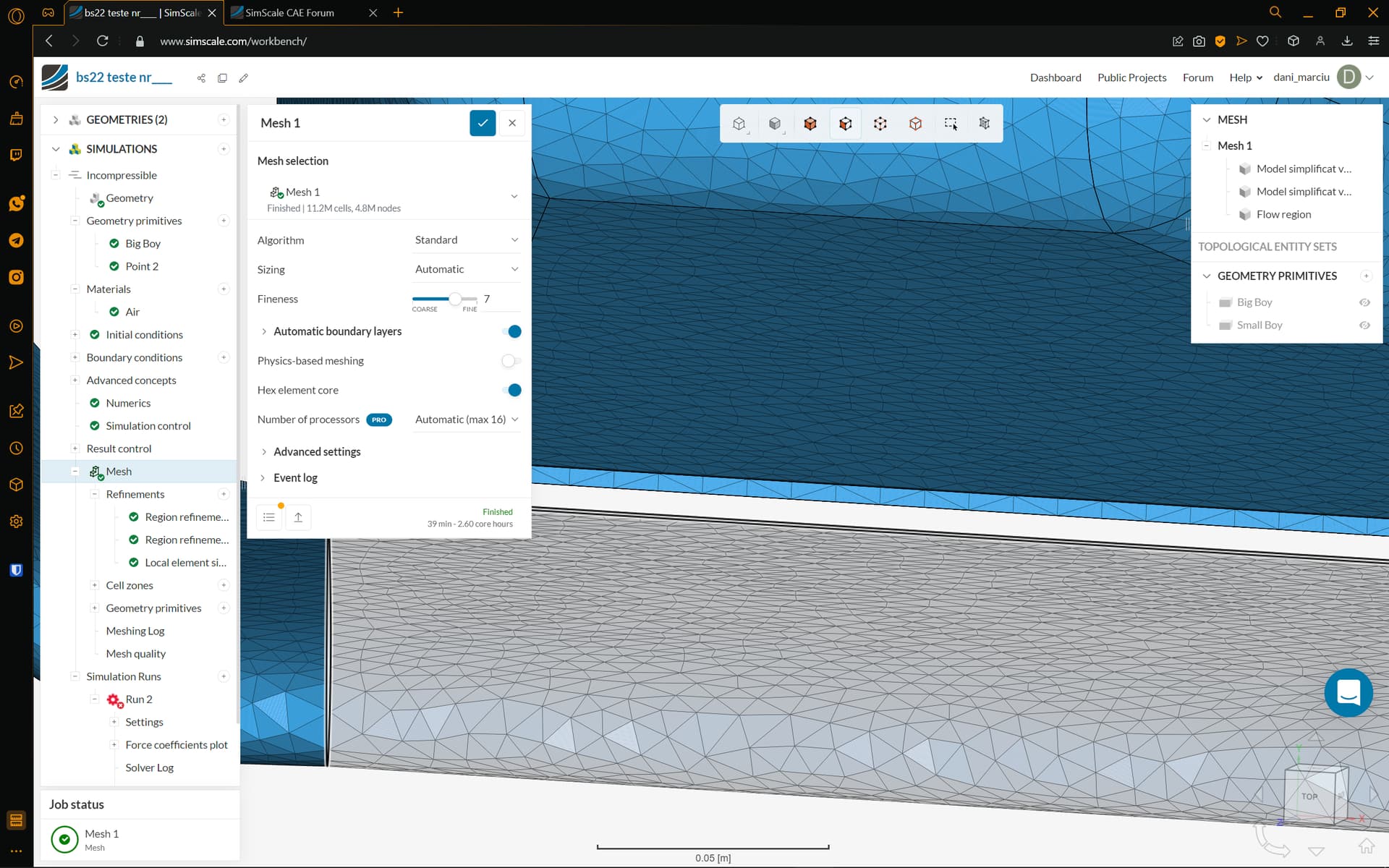Screen dimensions: 1389x868
Task: Switch to volume selection mode icon
Action: (x=810, y=123)
